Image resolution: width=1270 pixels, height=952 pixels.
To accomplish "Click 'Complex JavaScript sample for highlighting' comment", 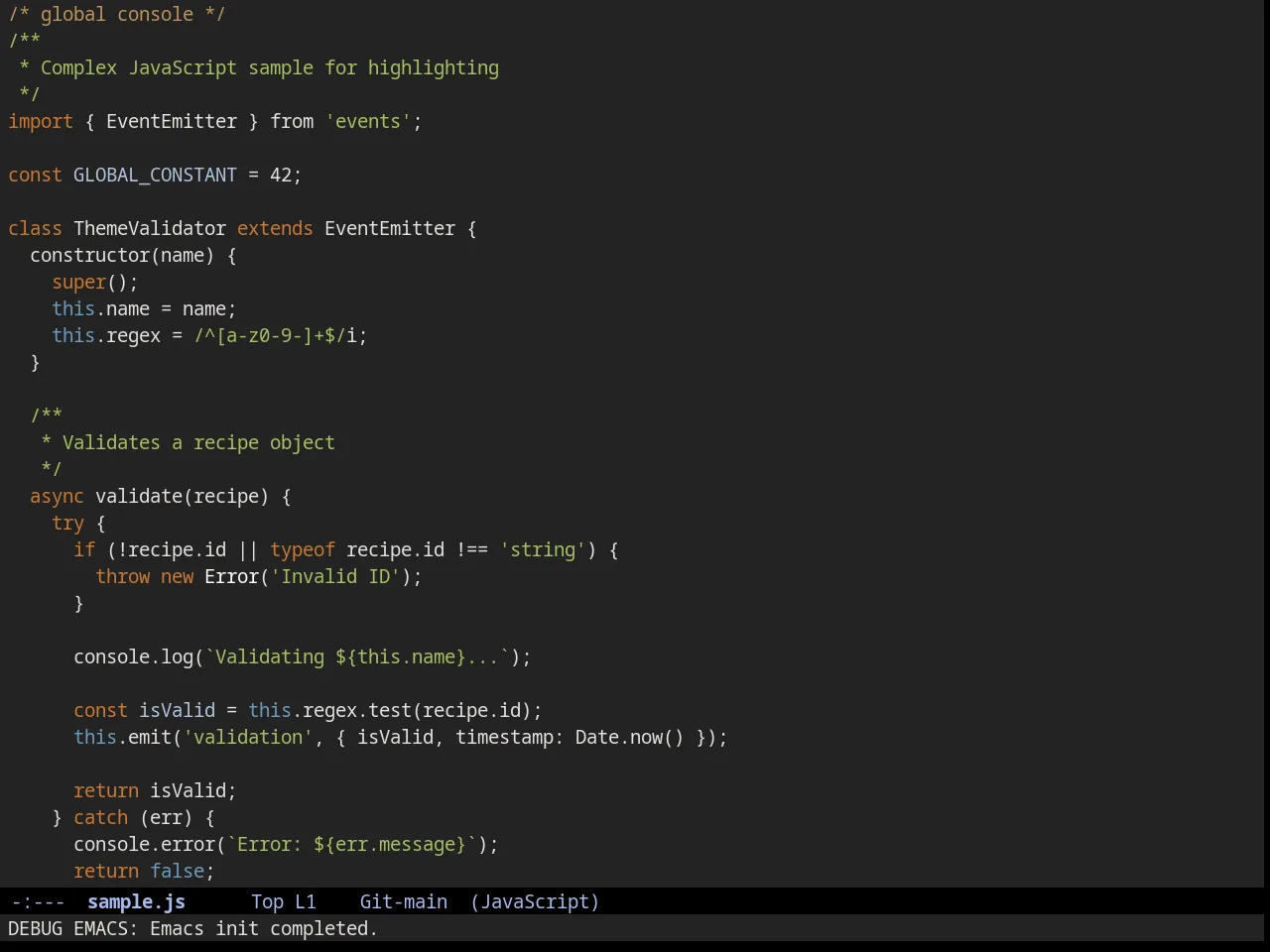I will 270,67.
